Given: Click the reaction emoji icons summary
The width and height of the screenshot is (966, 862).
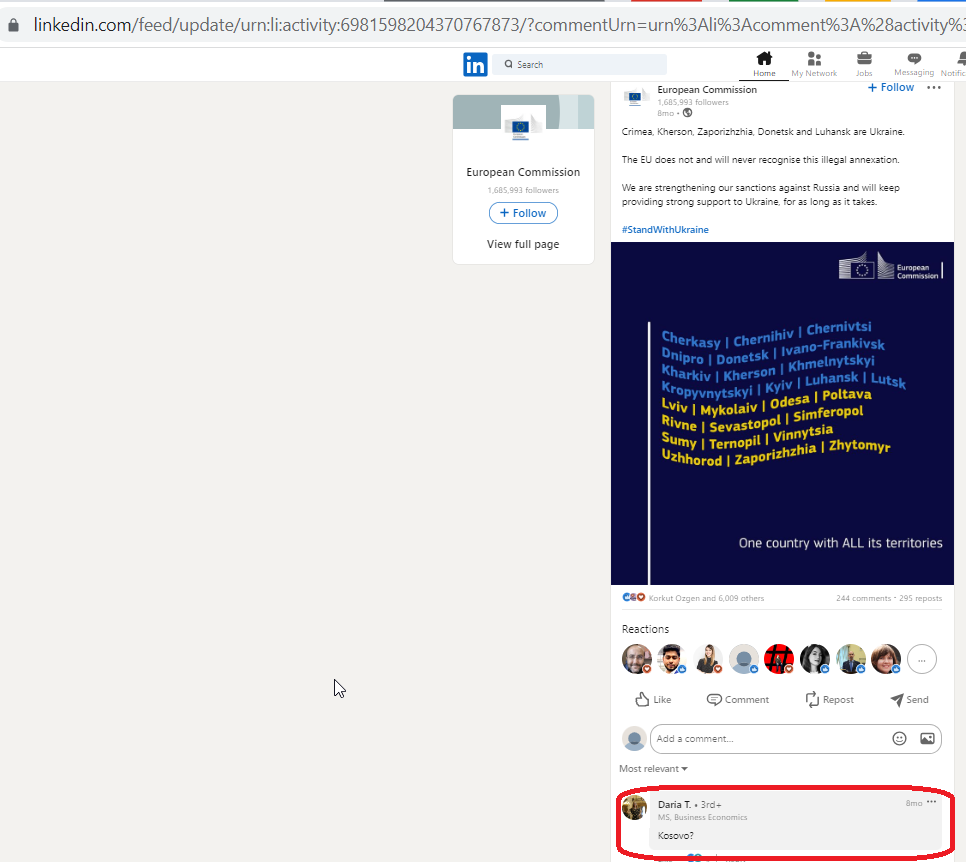Looking at the screenshot, I should 634,597.
